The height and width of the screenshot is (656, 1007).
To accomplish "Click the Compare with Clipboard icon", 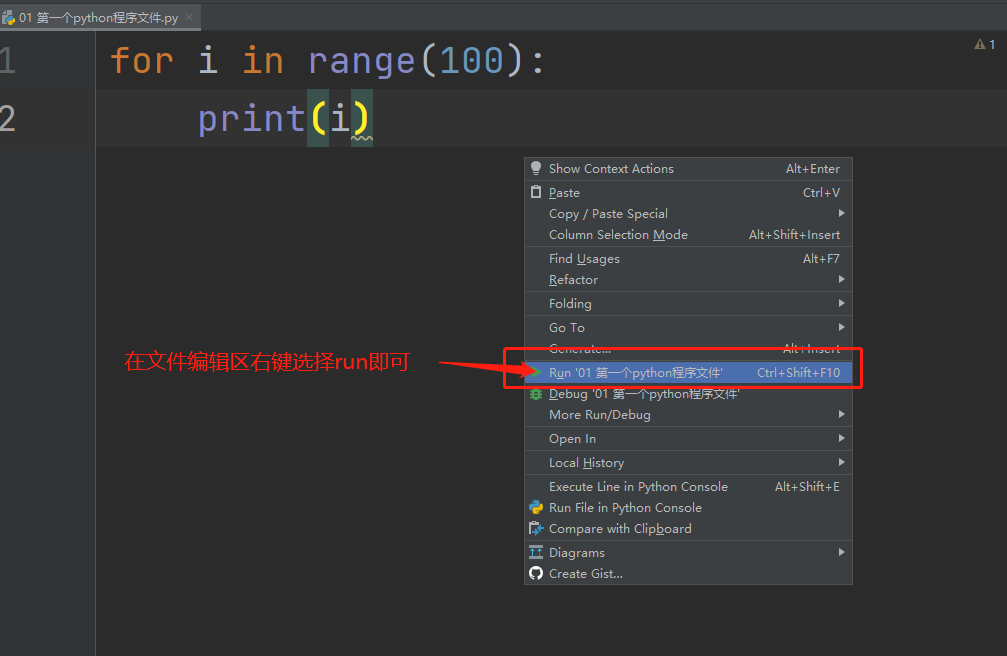I will pos(536,528).
